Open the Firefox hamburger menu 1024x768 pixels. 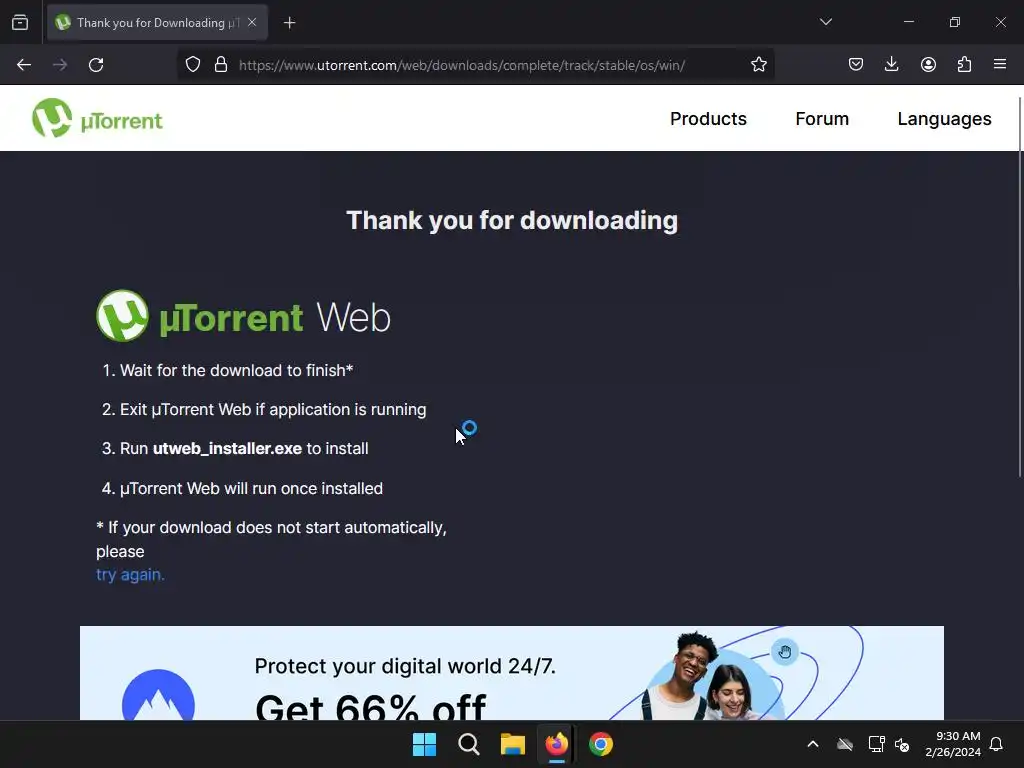click(x=1000, y=64)
